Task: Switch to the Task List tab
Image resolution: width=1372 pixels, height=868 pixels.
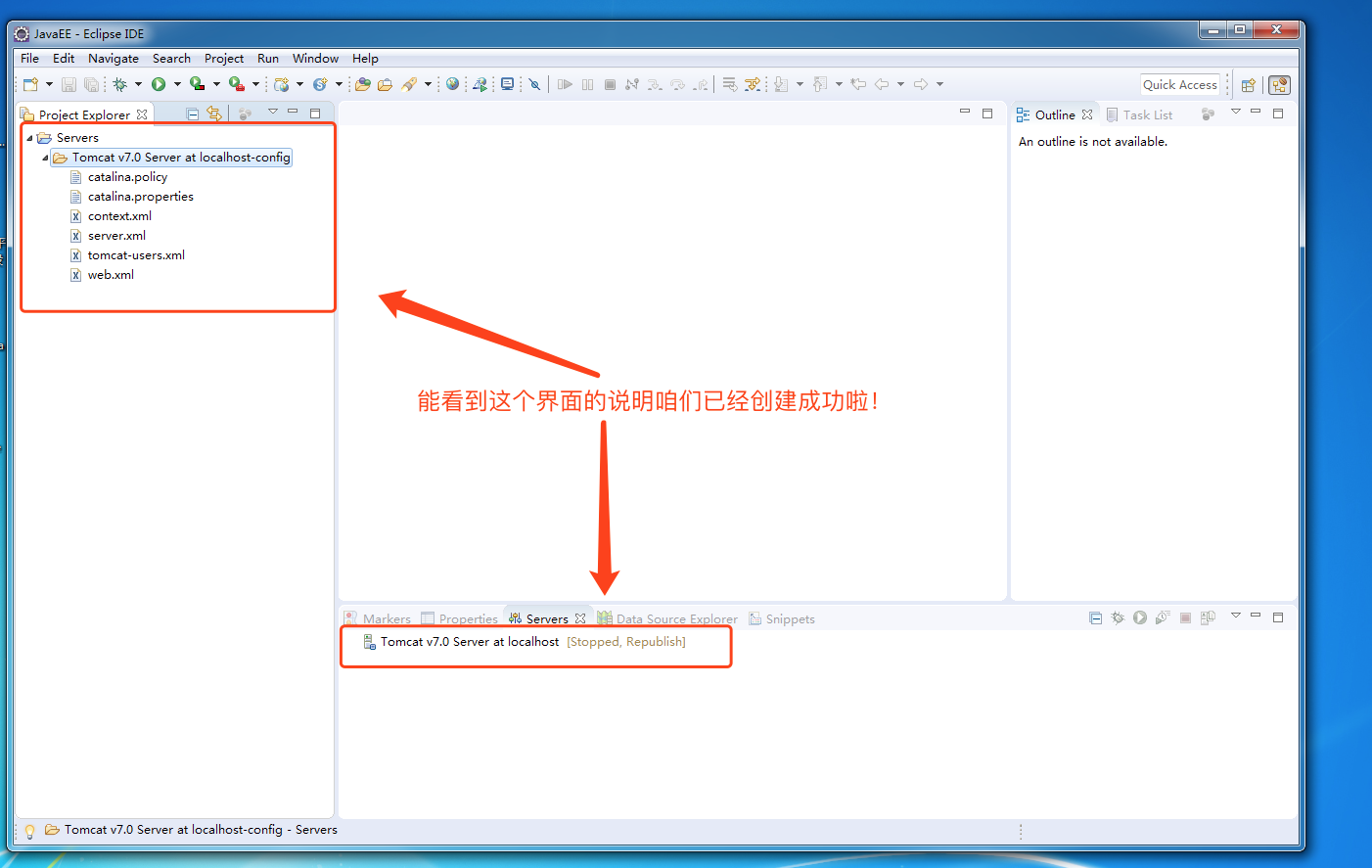Action: 1140,114
